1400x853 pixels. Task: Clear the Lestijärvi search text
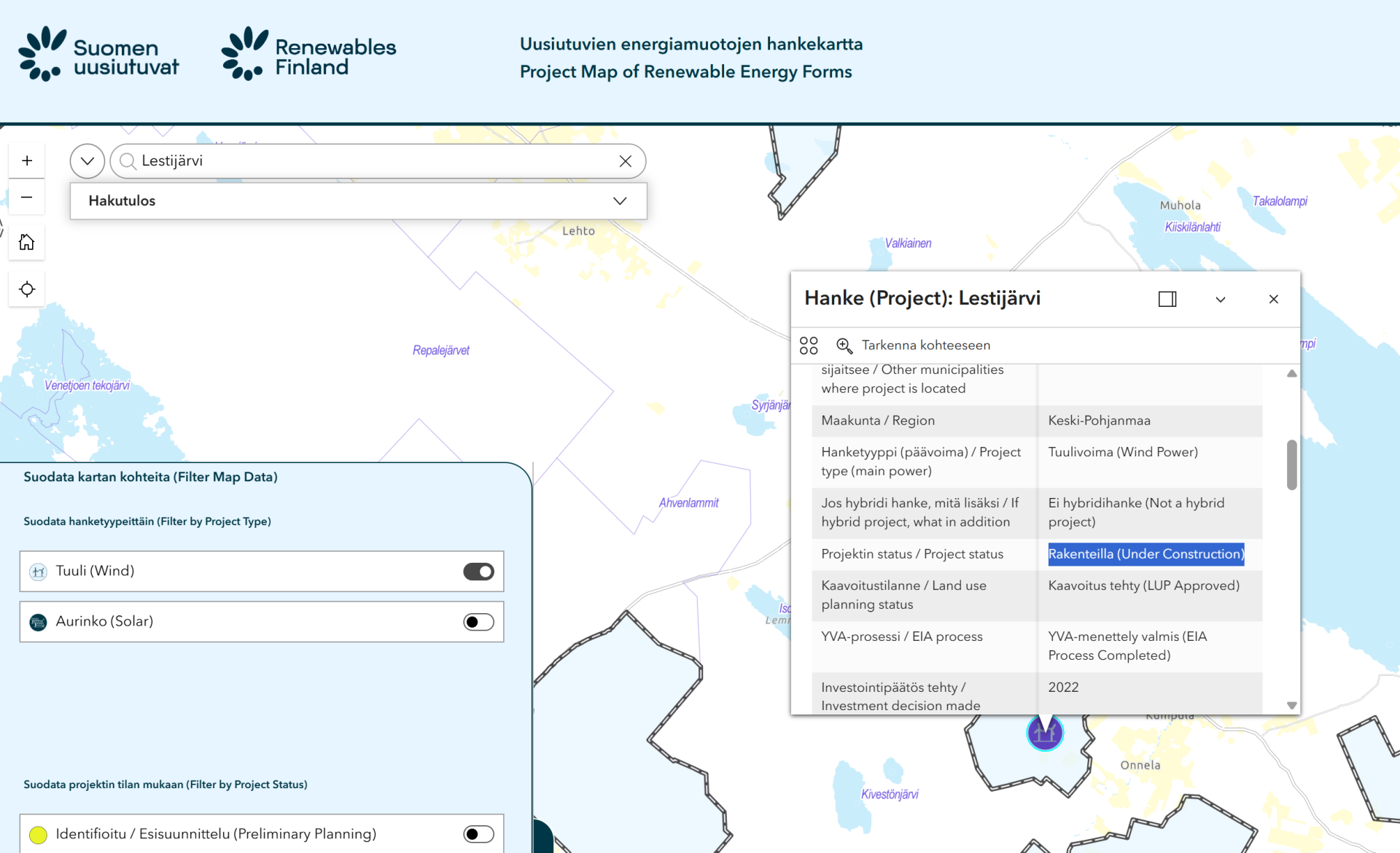(x=625, y=161)
